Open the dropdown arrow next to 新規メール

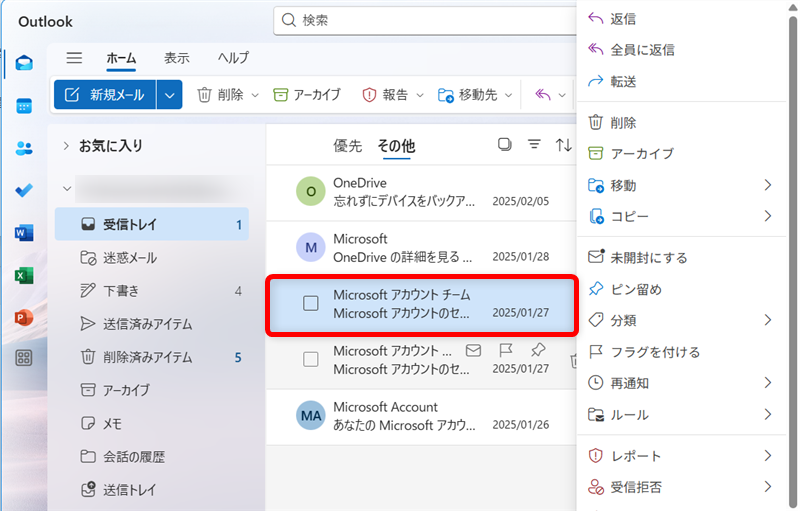[x=170, y=95]
